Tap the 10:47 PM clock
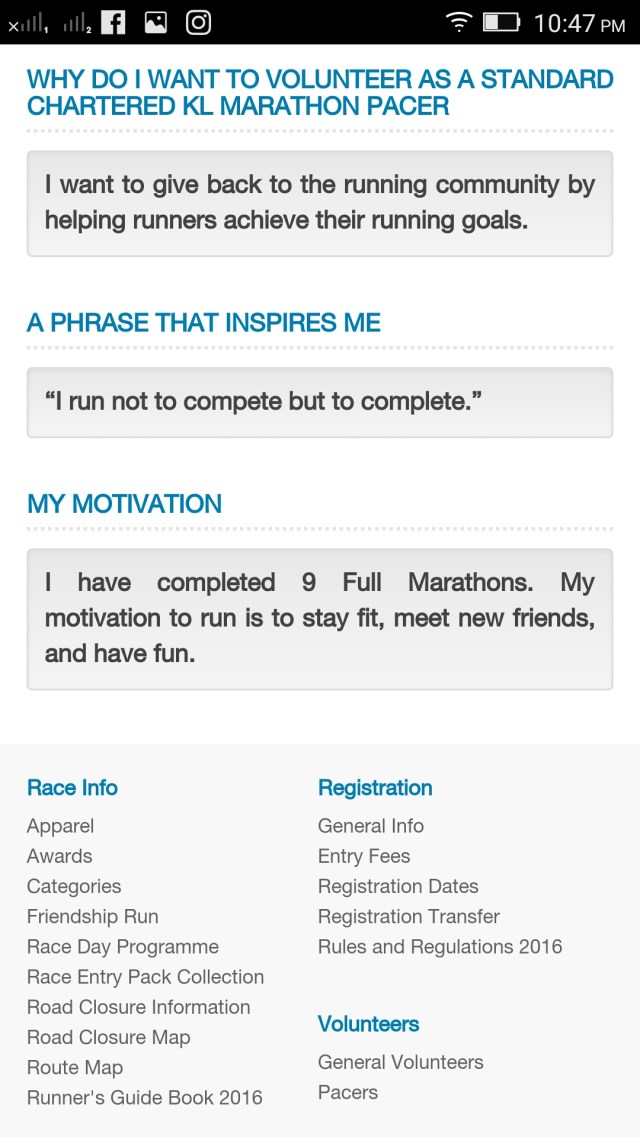 579,23
